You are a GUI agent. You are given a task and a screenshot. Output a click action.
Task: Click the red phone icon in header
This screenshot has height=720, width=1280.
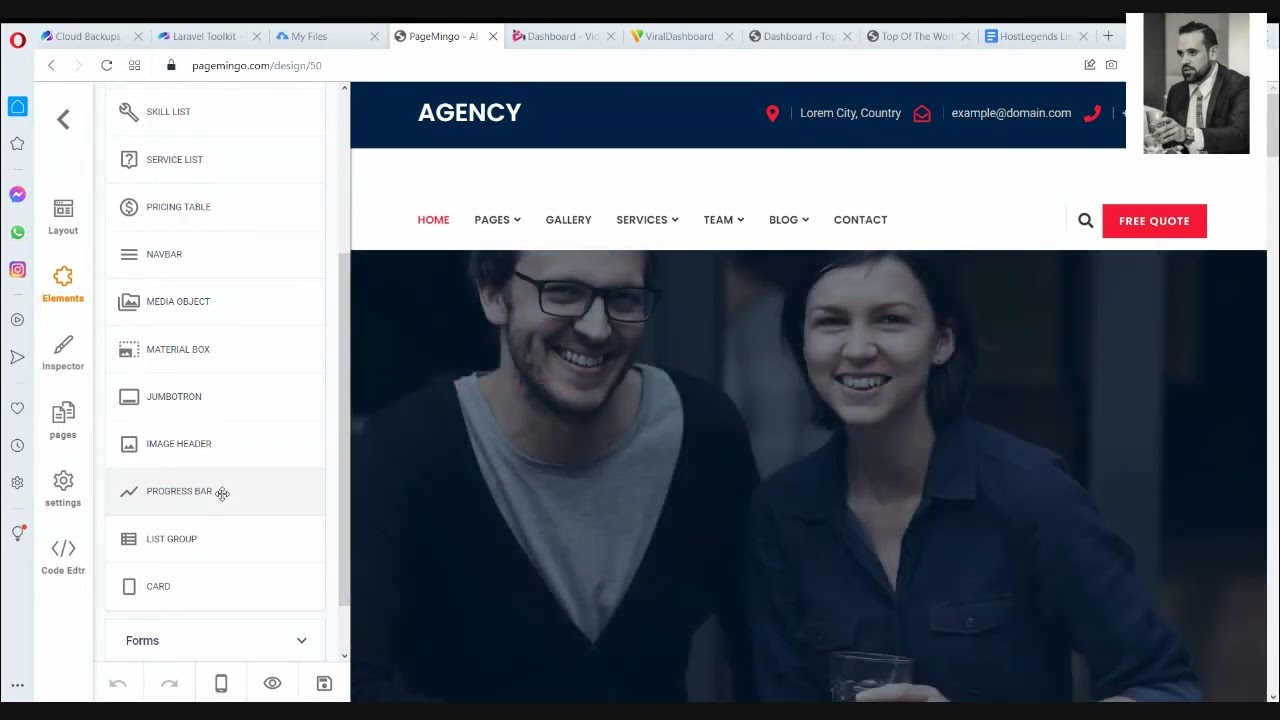[x=1092, y=113]
